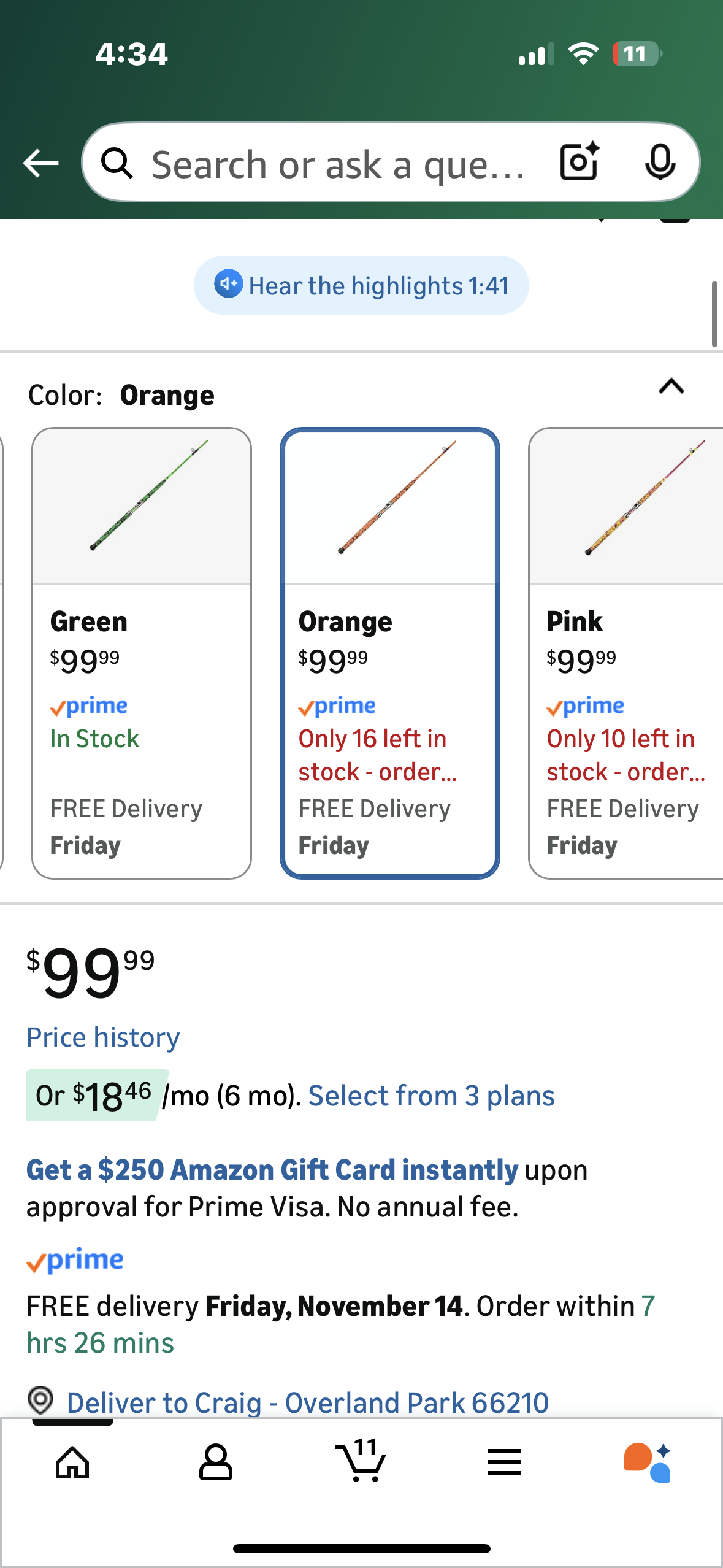The height and width of the screenshot is (1568, 723).
Task: Tap the microphone voice search icon
Action: pyautogui.click(x=660, y=163)
